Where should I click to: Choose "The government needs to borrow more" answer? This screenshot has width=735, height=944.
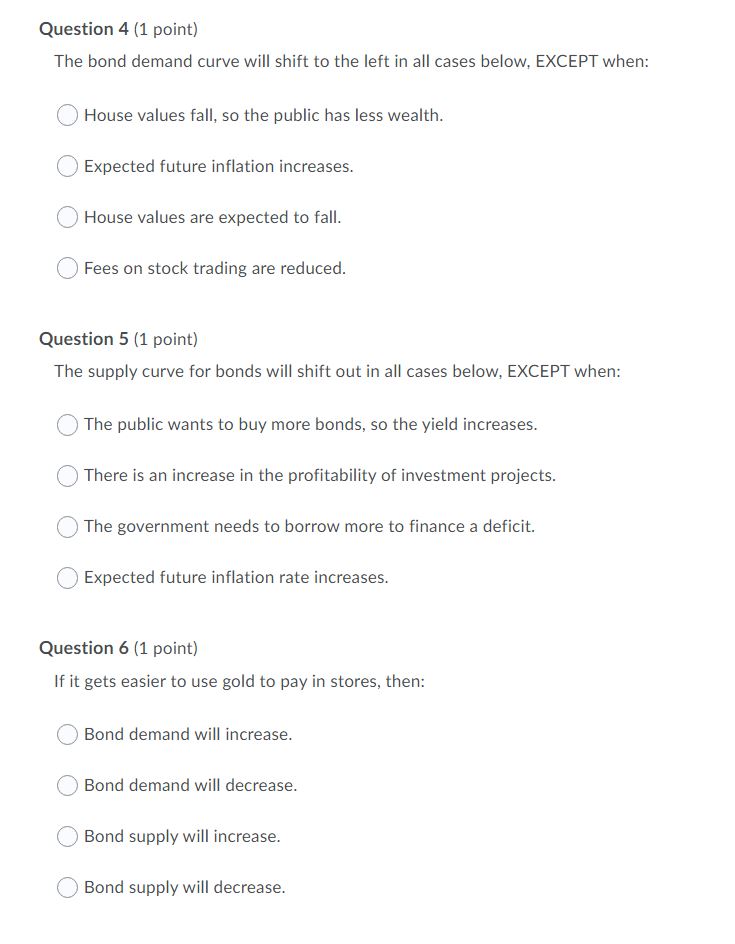67,526
